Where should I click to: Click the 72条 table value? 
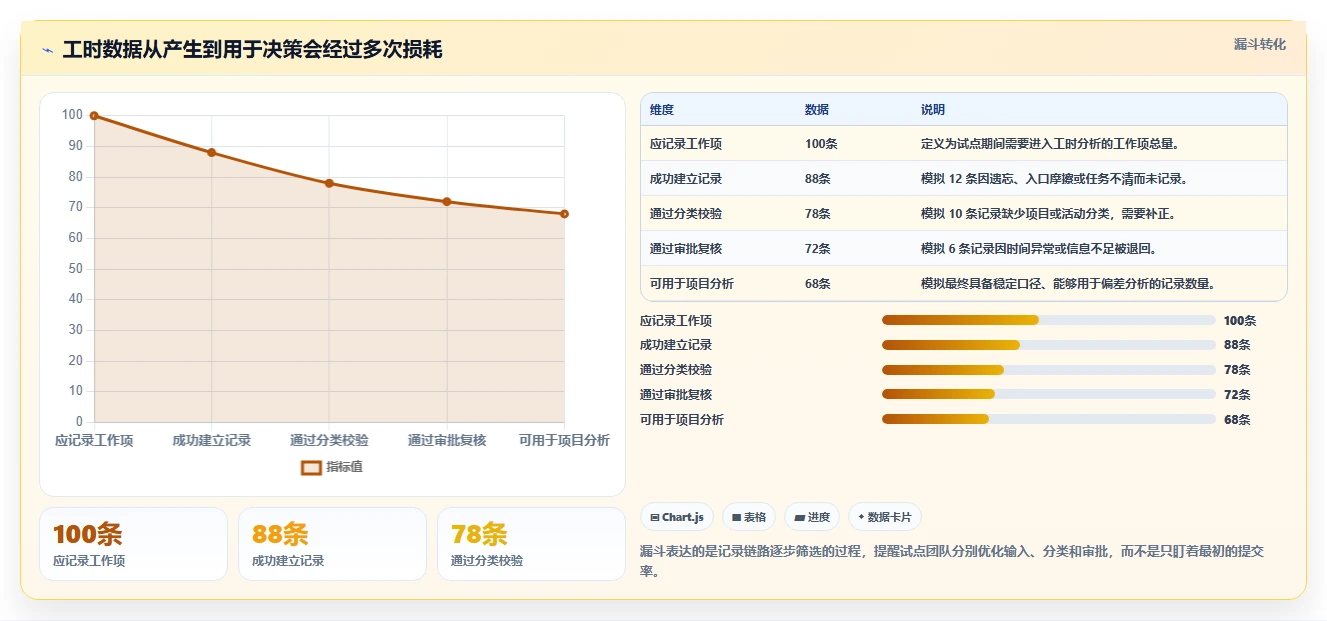[x=818, y=249]
